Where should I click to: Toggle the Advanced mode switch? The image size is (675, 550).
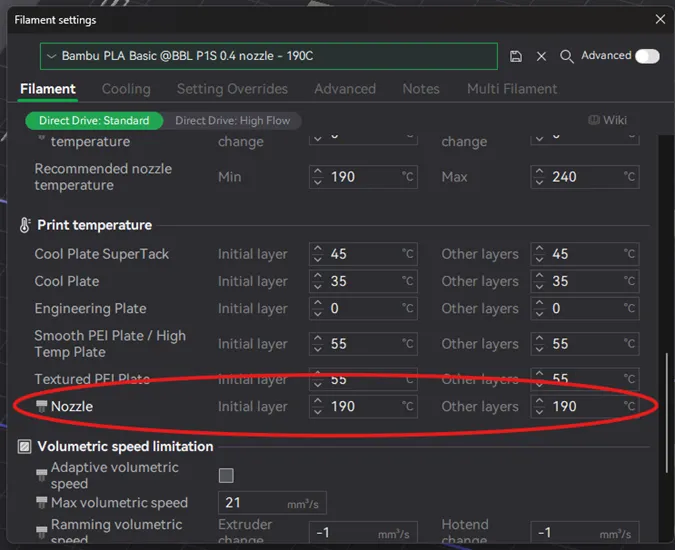point(647,56)
